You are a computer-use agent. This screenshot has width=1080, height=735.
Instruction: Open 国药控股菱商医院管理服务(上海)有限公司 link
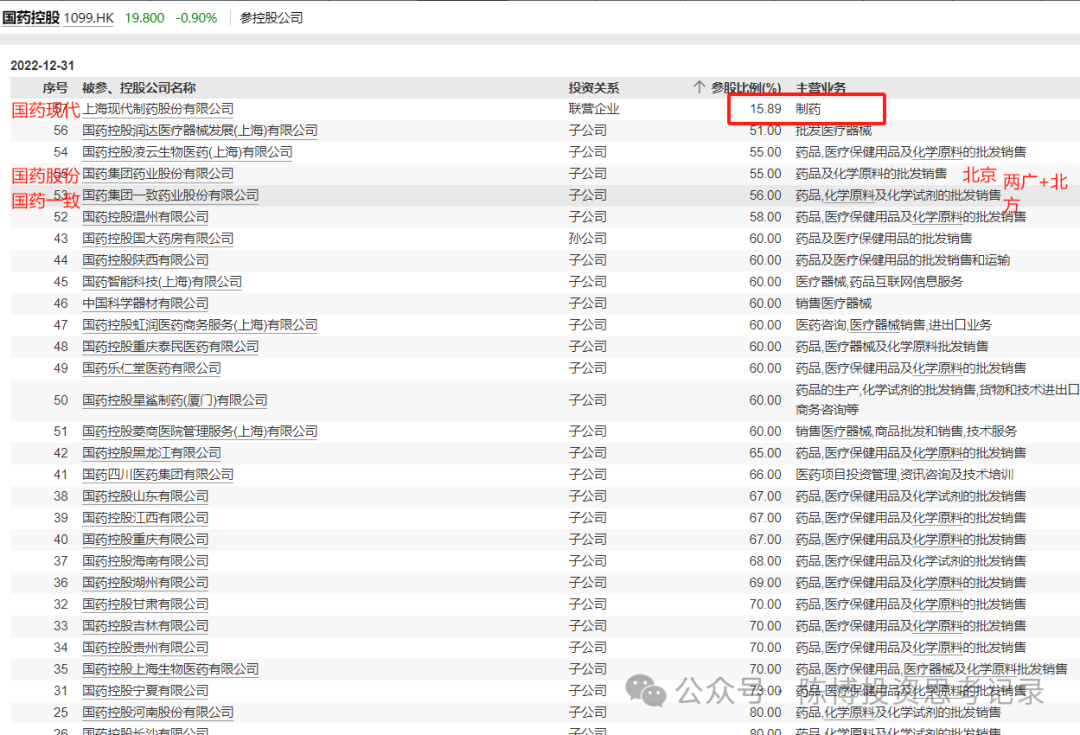pos(200,431)
